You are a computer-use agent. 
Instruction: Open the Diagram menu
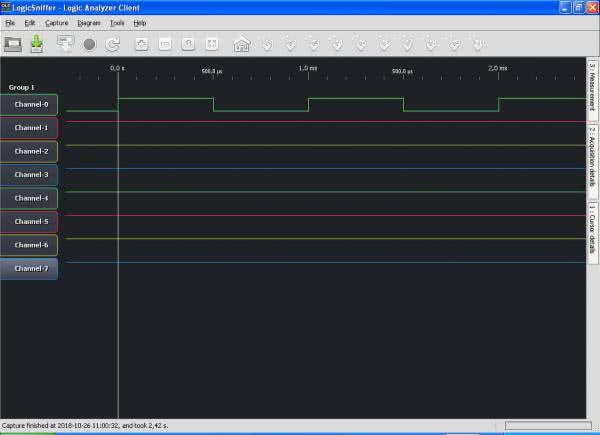[89, 22]
